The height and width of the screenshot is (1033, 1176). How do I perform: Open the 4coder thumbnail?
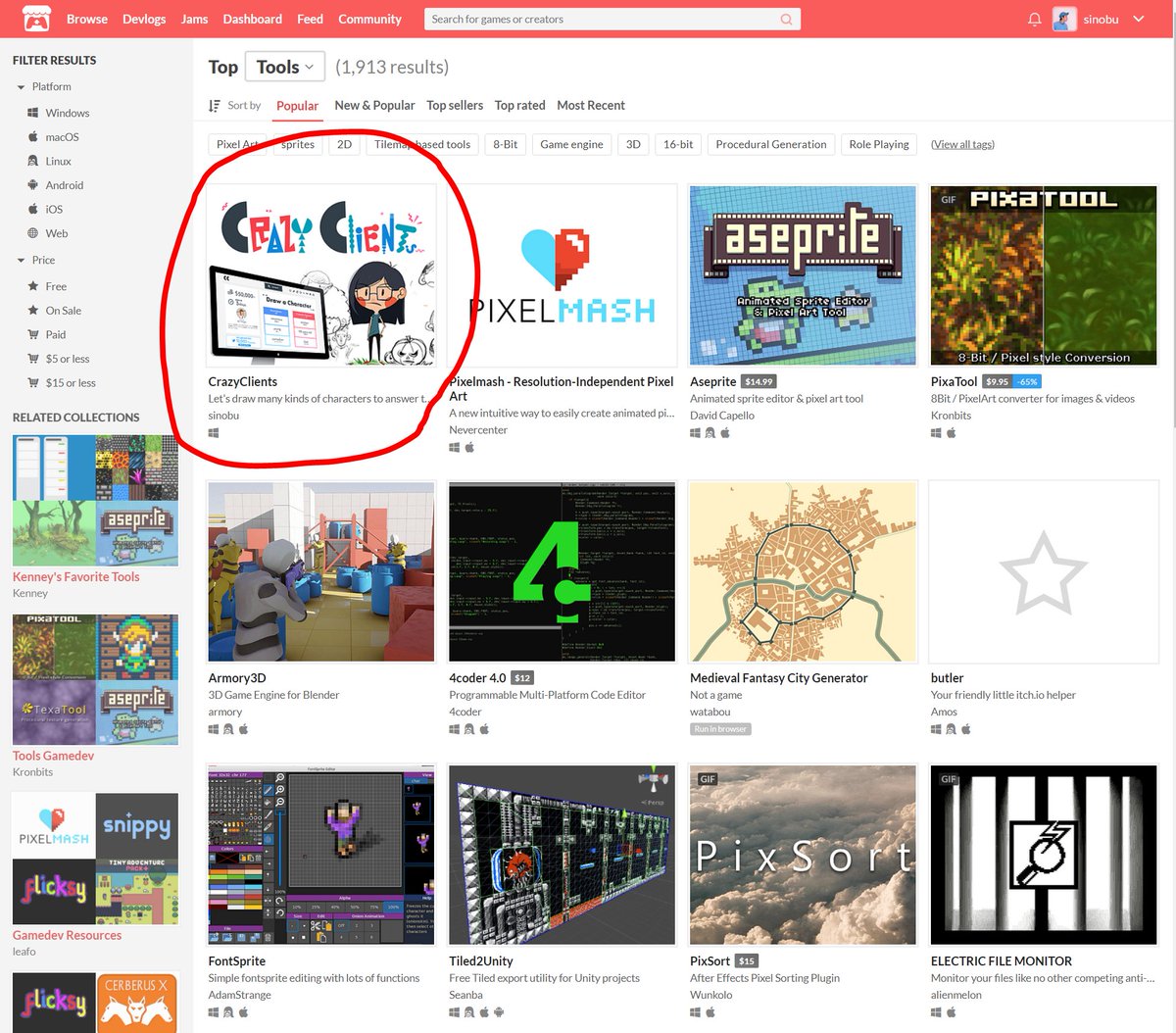click(562, 571)
